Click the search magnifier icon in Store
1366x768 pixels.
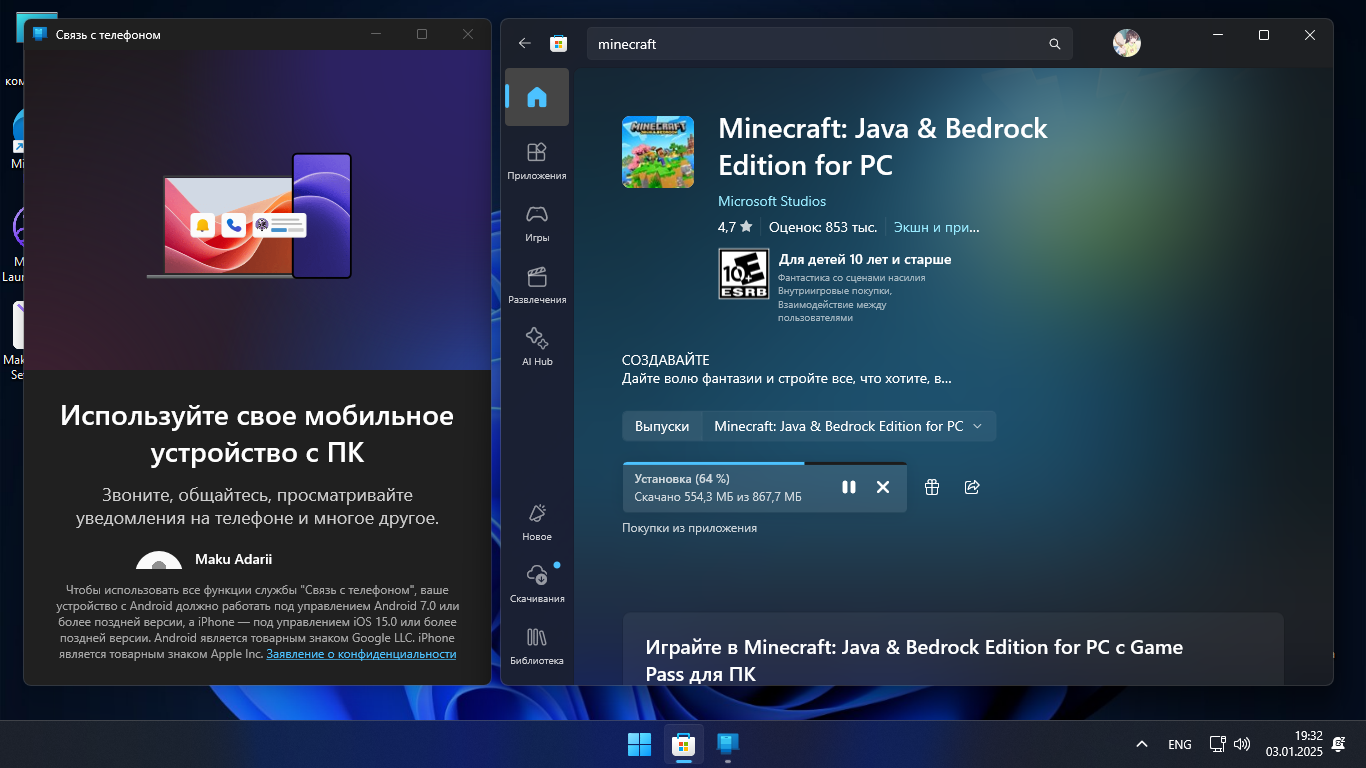1054,44
